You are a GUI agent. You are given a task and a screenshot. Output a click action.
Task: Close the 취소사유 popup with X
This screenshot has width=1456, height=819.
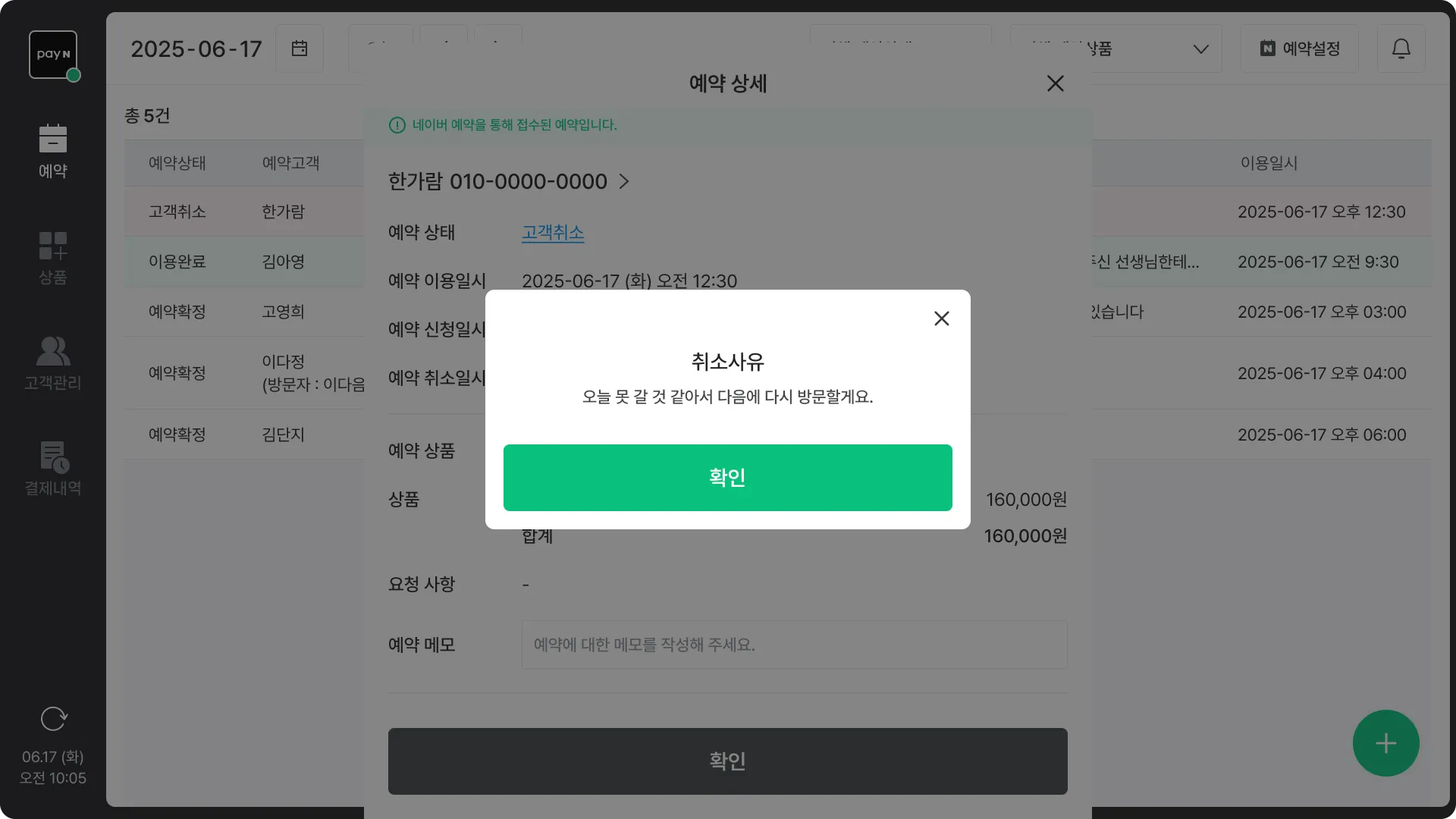pos(942,318)
